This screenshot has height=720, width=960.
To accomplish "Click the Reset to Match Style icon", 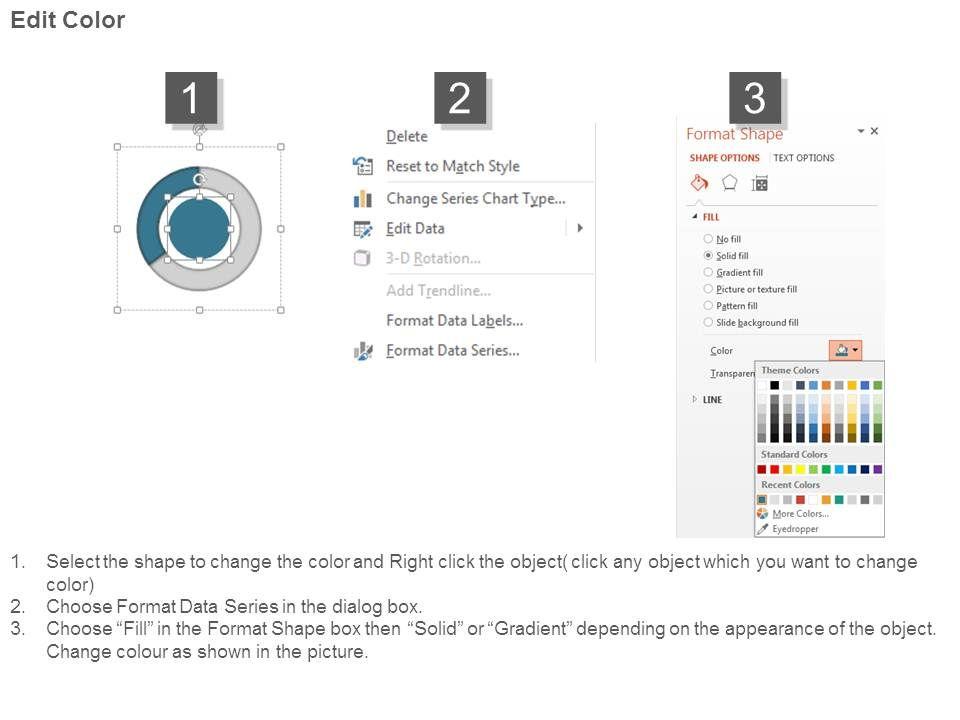I will point(362,166).
